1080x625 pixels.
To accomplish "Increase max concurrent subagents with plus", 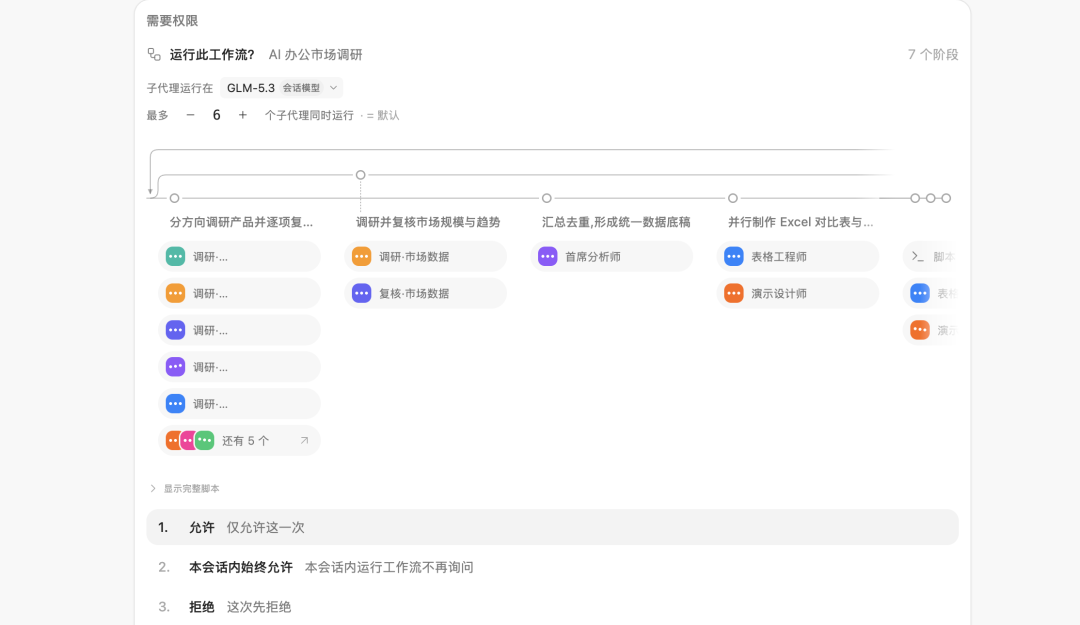I will [x=242, y=115].
